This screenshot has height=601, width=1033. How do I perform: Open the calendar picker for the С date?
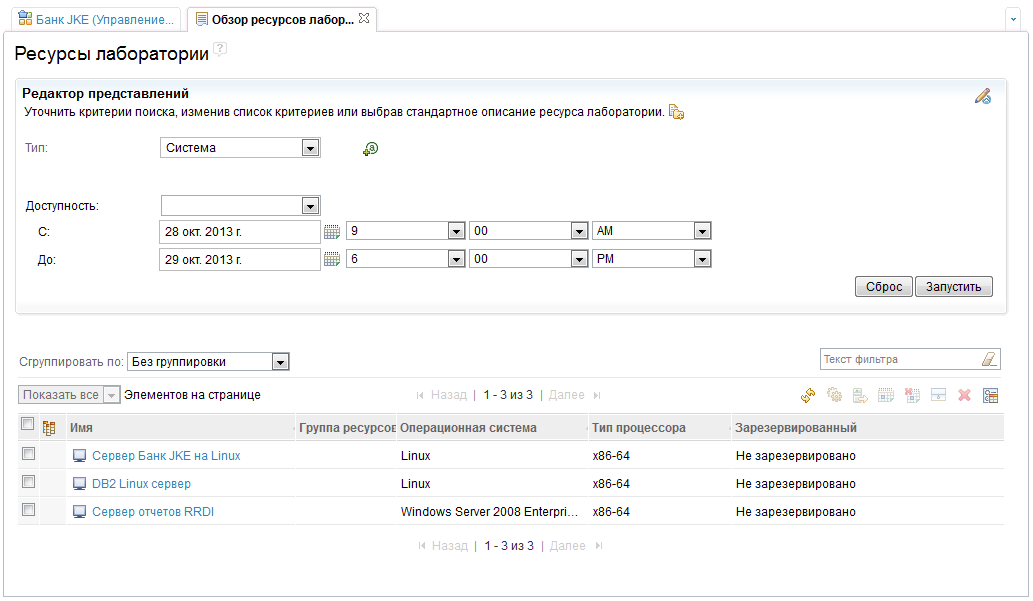[x=332, y=232]
